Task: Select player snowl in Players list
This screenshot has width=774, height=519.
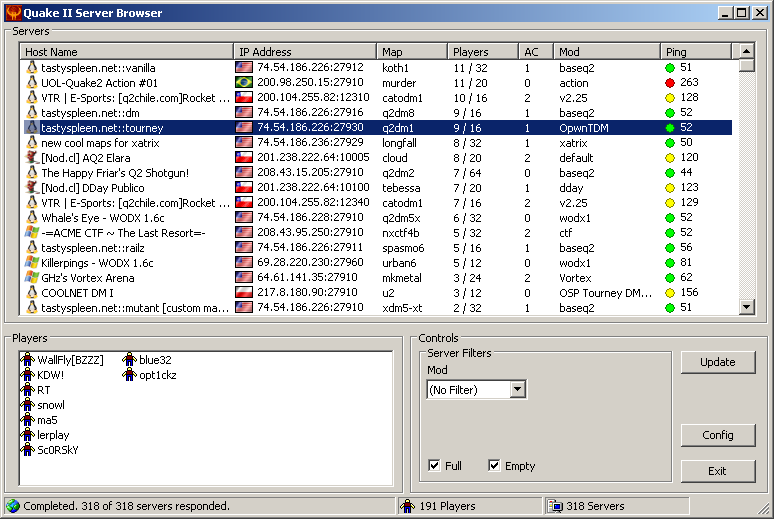Action: pos(51,405)
